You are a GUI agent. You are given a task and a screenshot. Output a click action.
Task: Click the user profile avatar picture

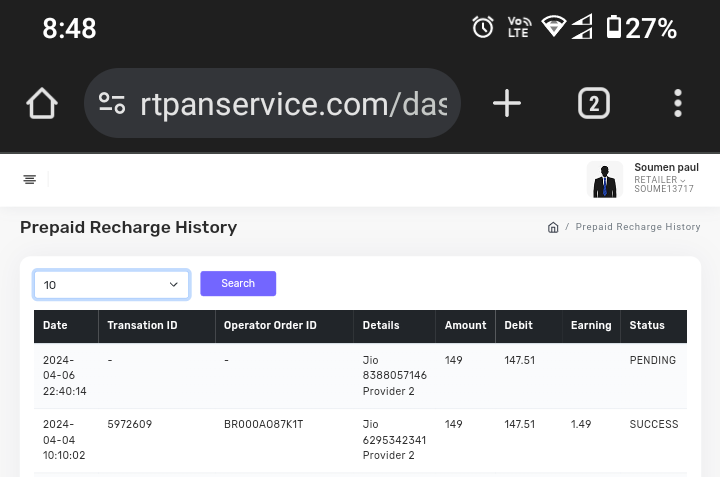click(604, 180)
